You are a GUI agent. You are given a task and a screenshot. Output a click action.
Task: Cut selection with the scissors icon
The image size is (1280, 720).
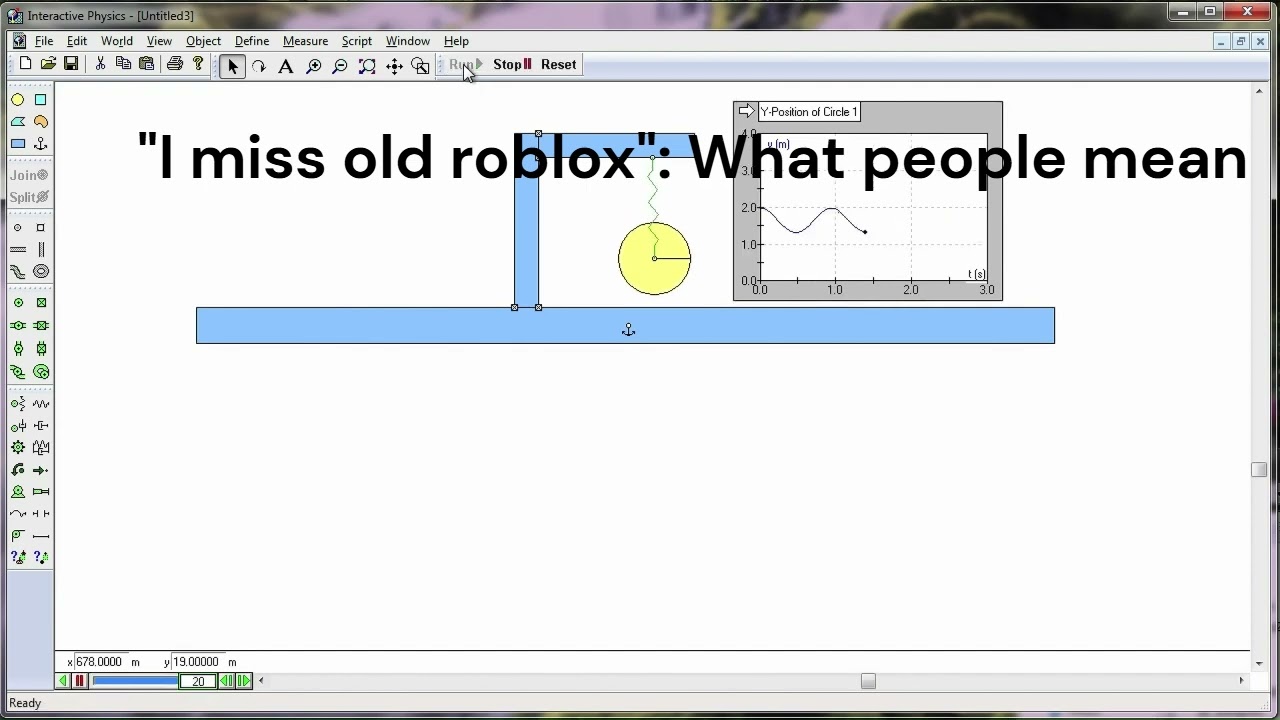[x=100, y=64]
